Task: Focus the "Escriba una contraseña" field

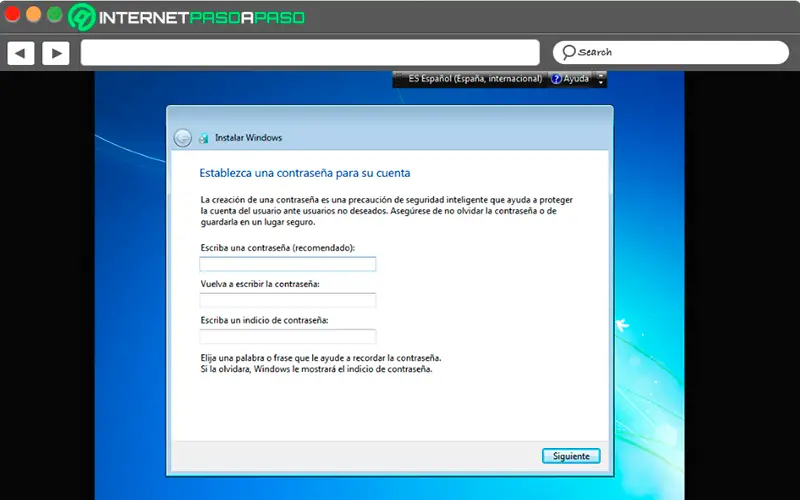Action: pyautogui.click(x=288, y=264)
